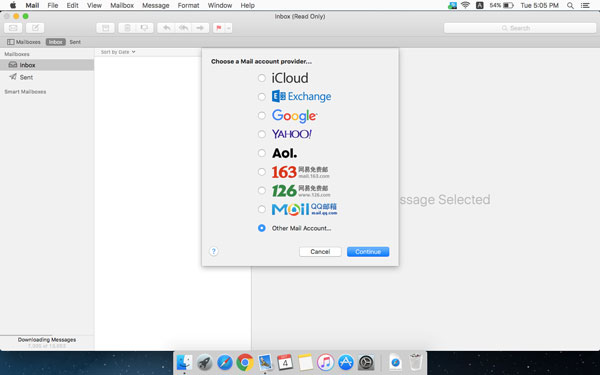Click the Forward arrow toolbar icon
This screenshot has height=375, width=600.
click(200, 28)
